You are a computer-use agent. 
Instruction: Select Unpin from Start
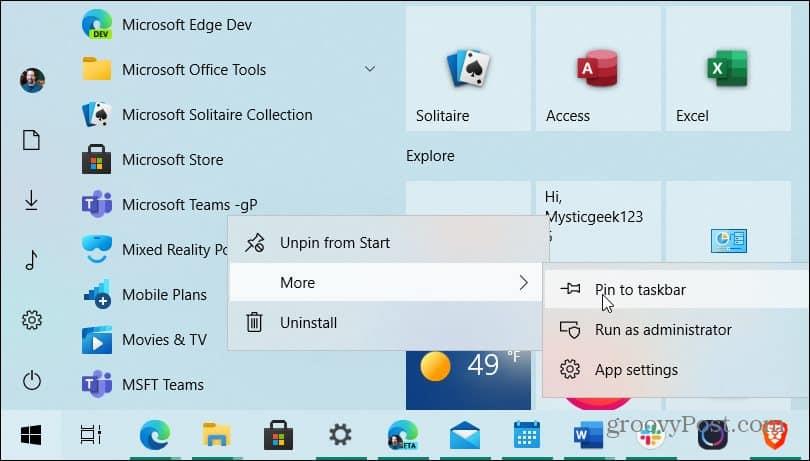[334, 242]
